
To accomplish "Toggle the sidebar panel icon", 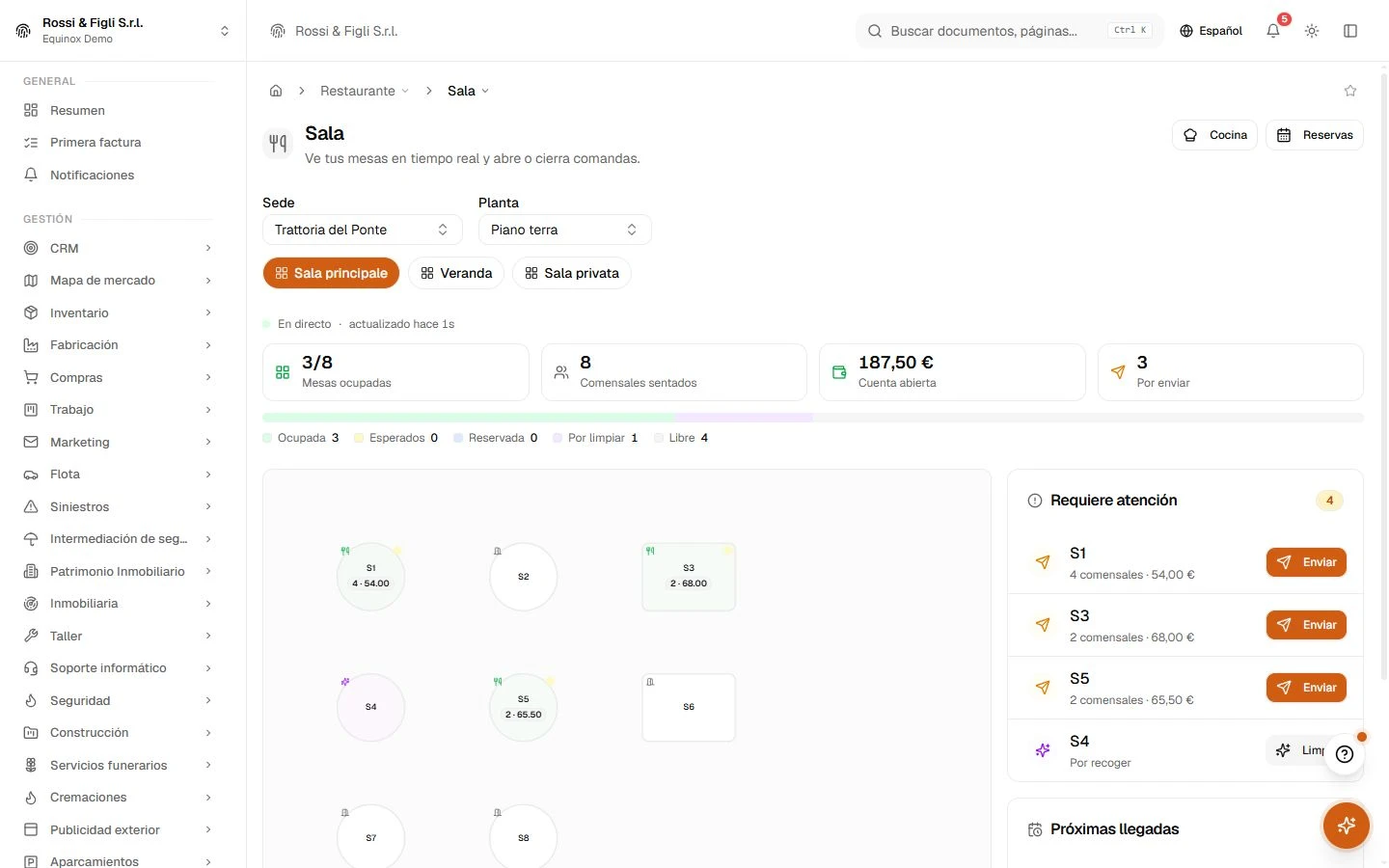I will pyautogui.click(x=1350, y=31).
